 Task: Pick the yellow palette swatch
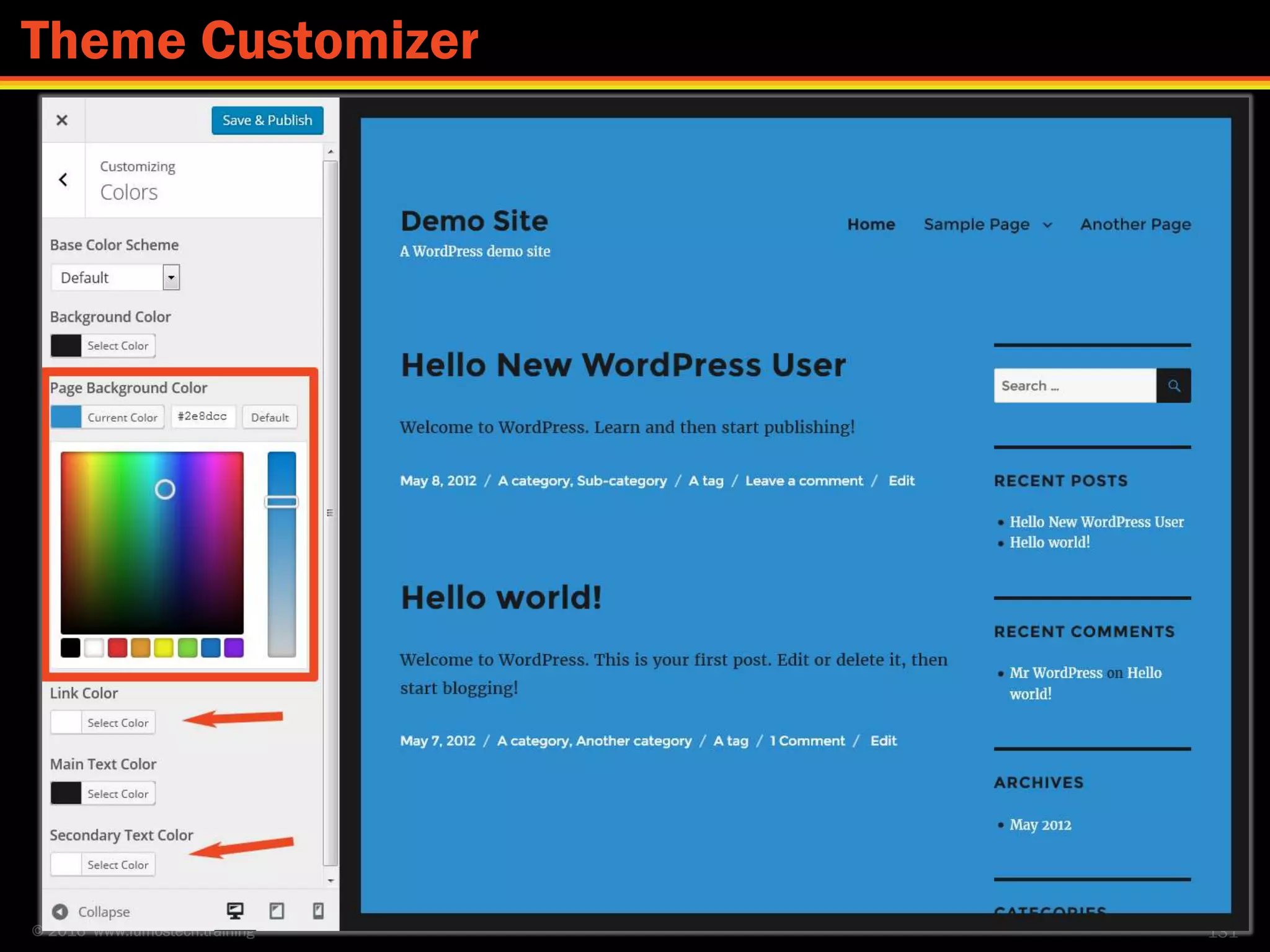point(164,648)
